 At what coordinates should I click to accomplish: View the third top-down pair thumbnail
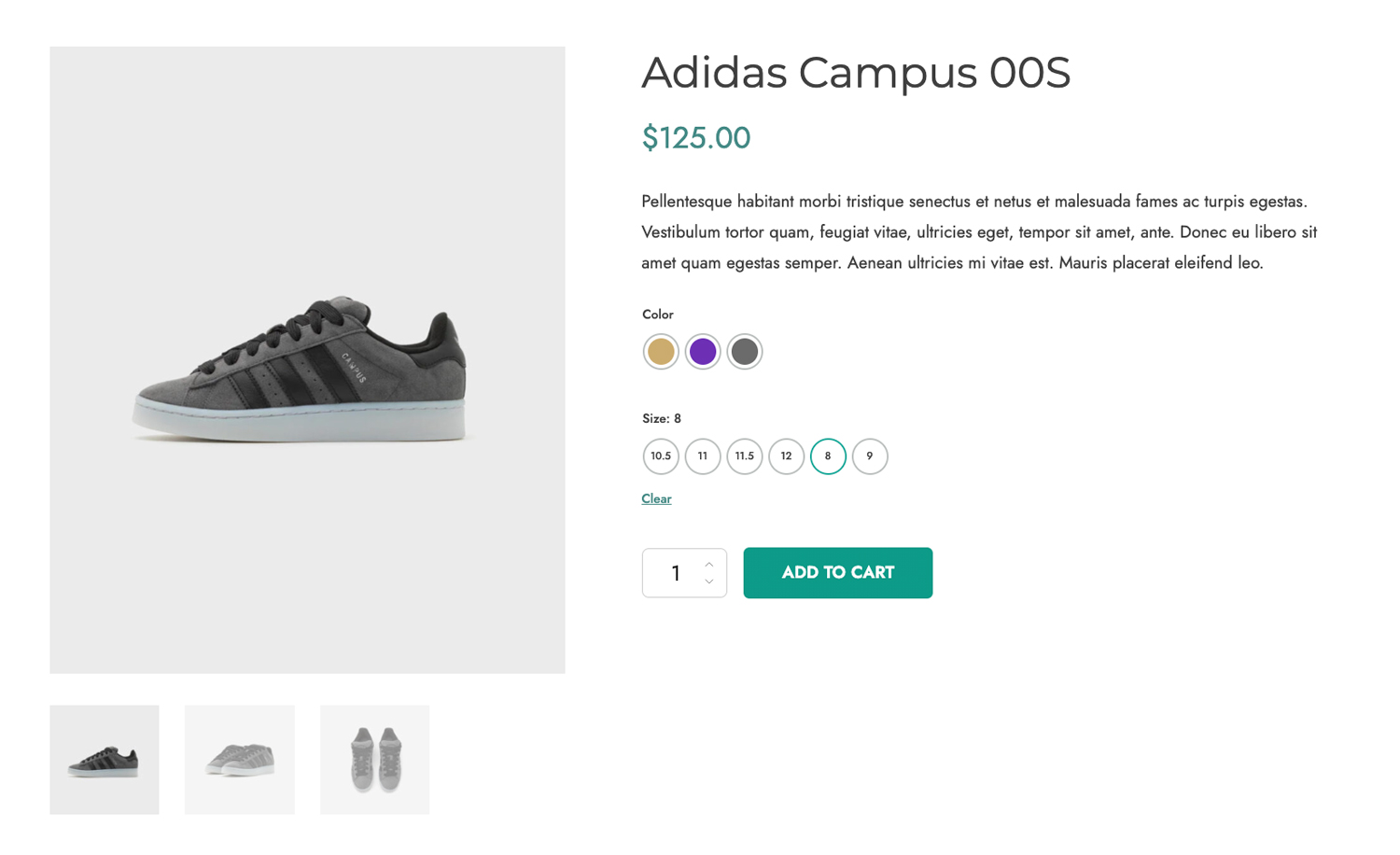coord(375,760)
